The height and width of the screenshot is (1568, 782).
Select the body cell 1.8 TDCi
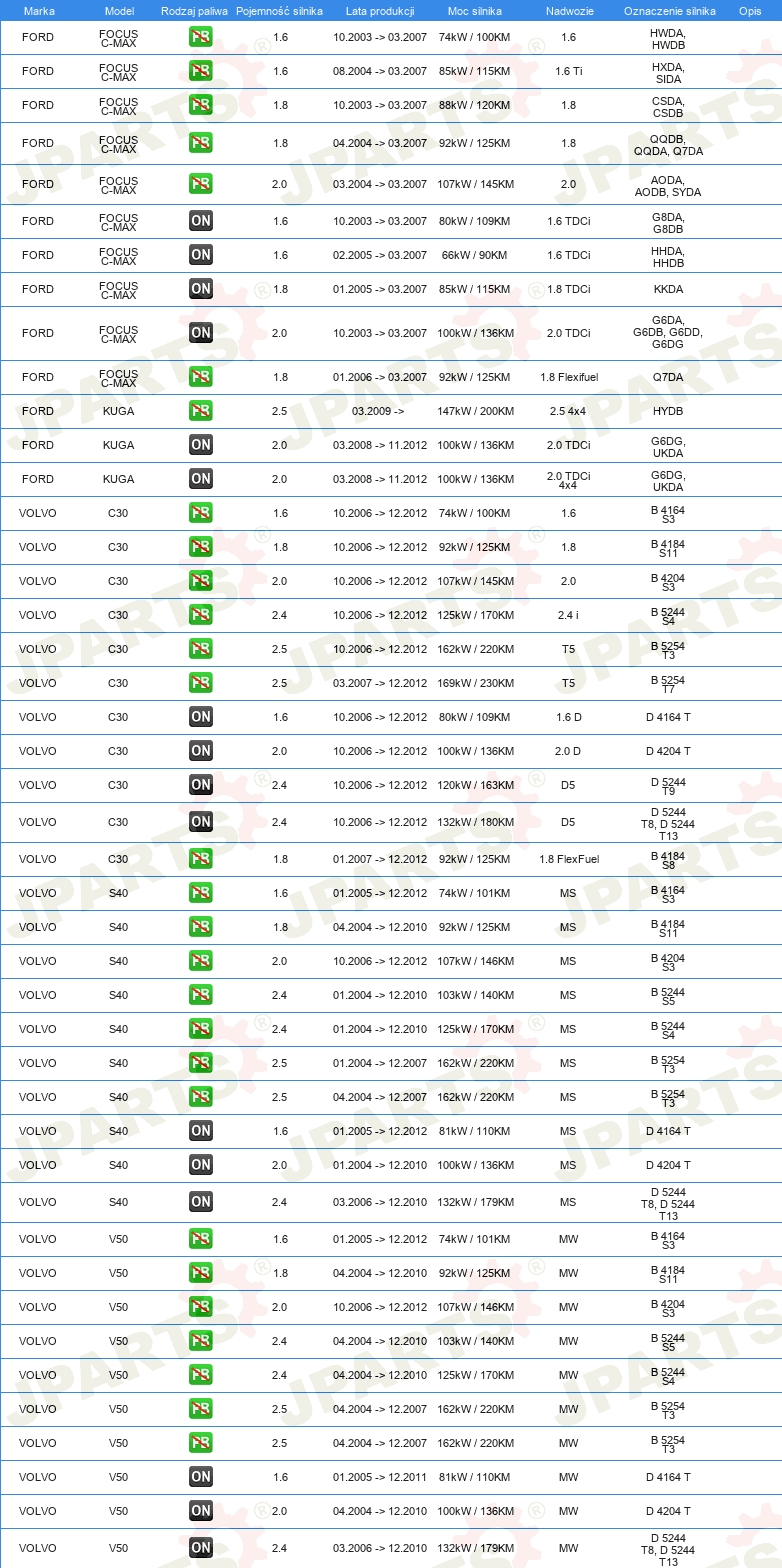tap(568, 290)
